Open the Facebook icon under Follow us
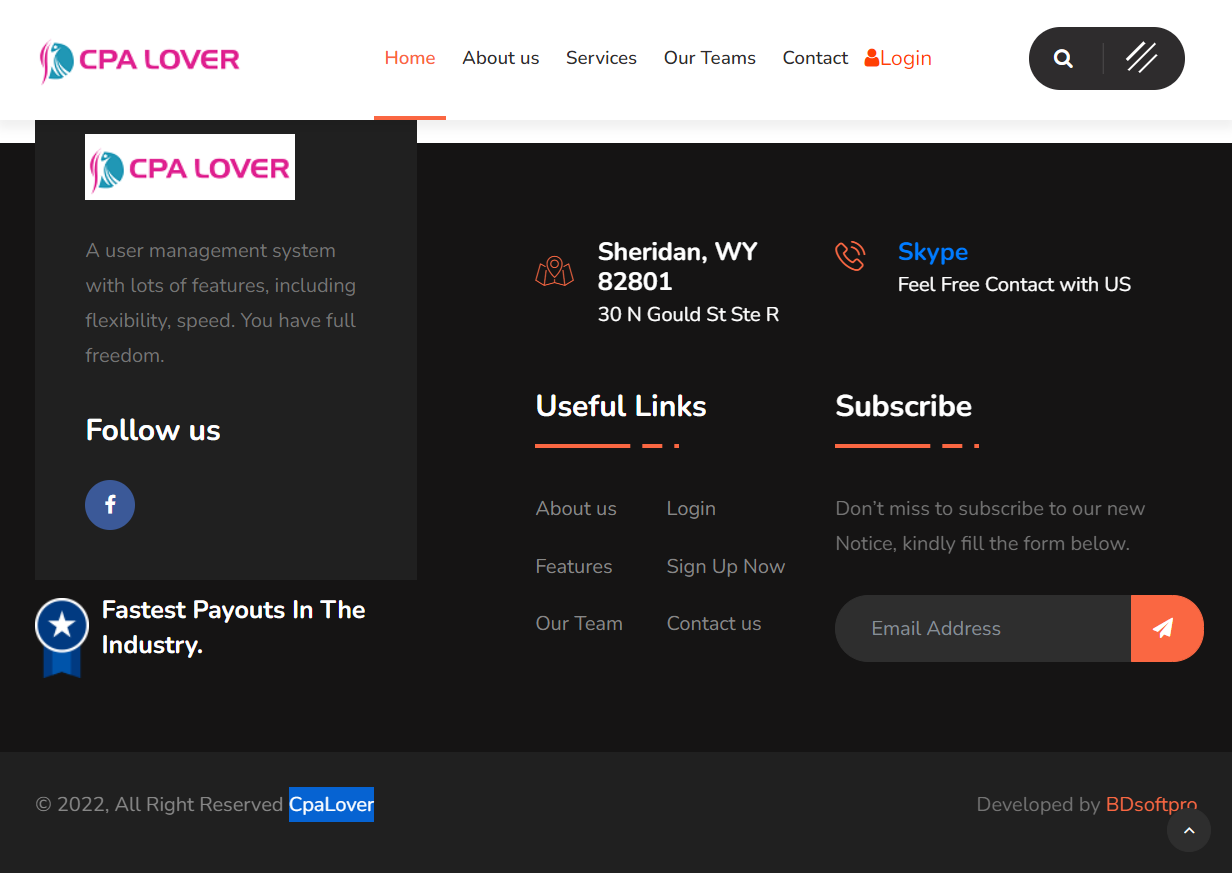Viewport: 1232px width, 873px height. pyautogui.click(x=110, y=505)
